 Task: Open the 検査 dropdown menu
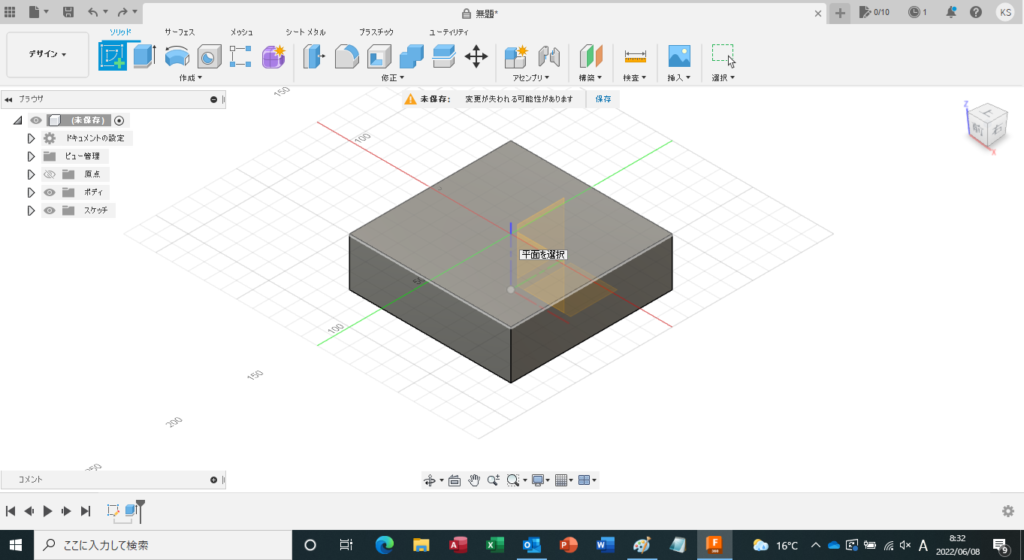point(635,78)
